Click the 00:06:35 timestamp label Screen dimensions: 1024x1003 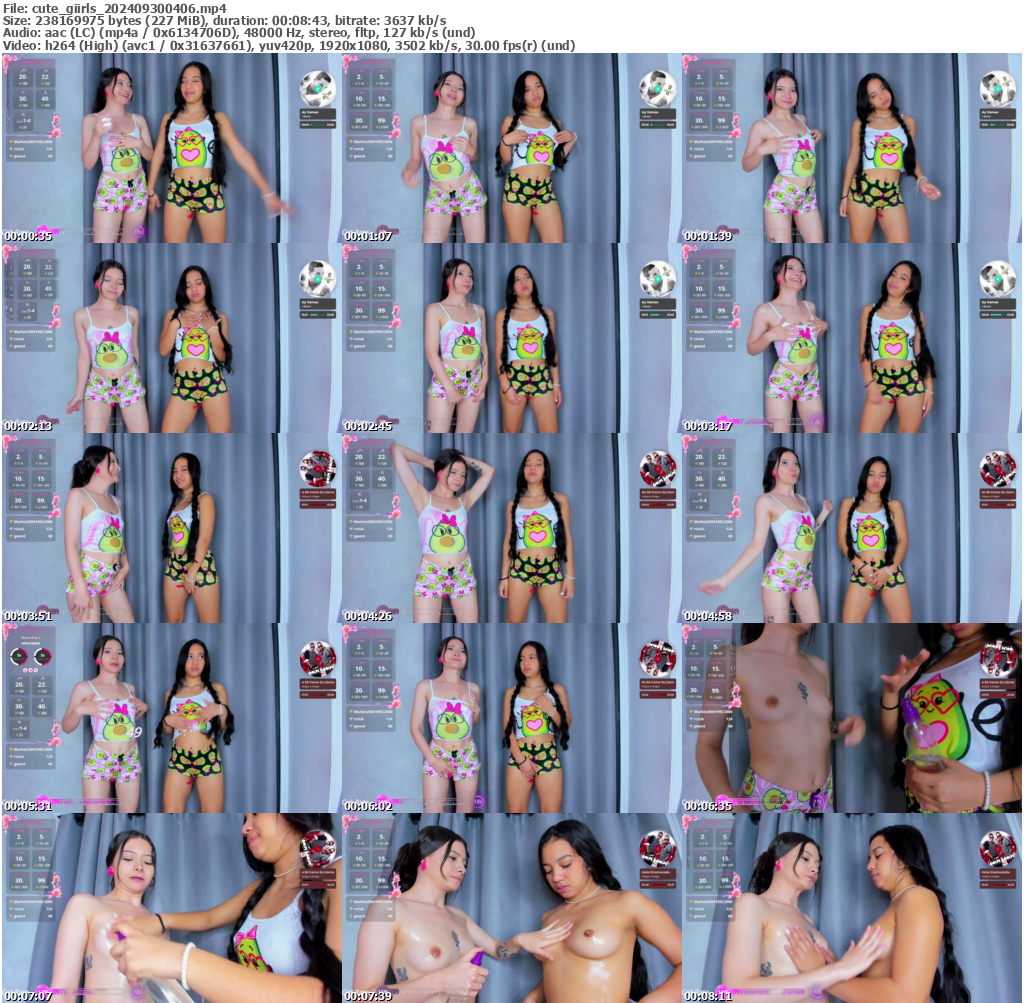tap(708, 805)
